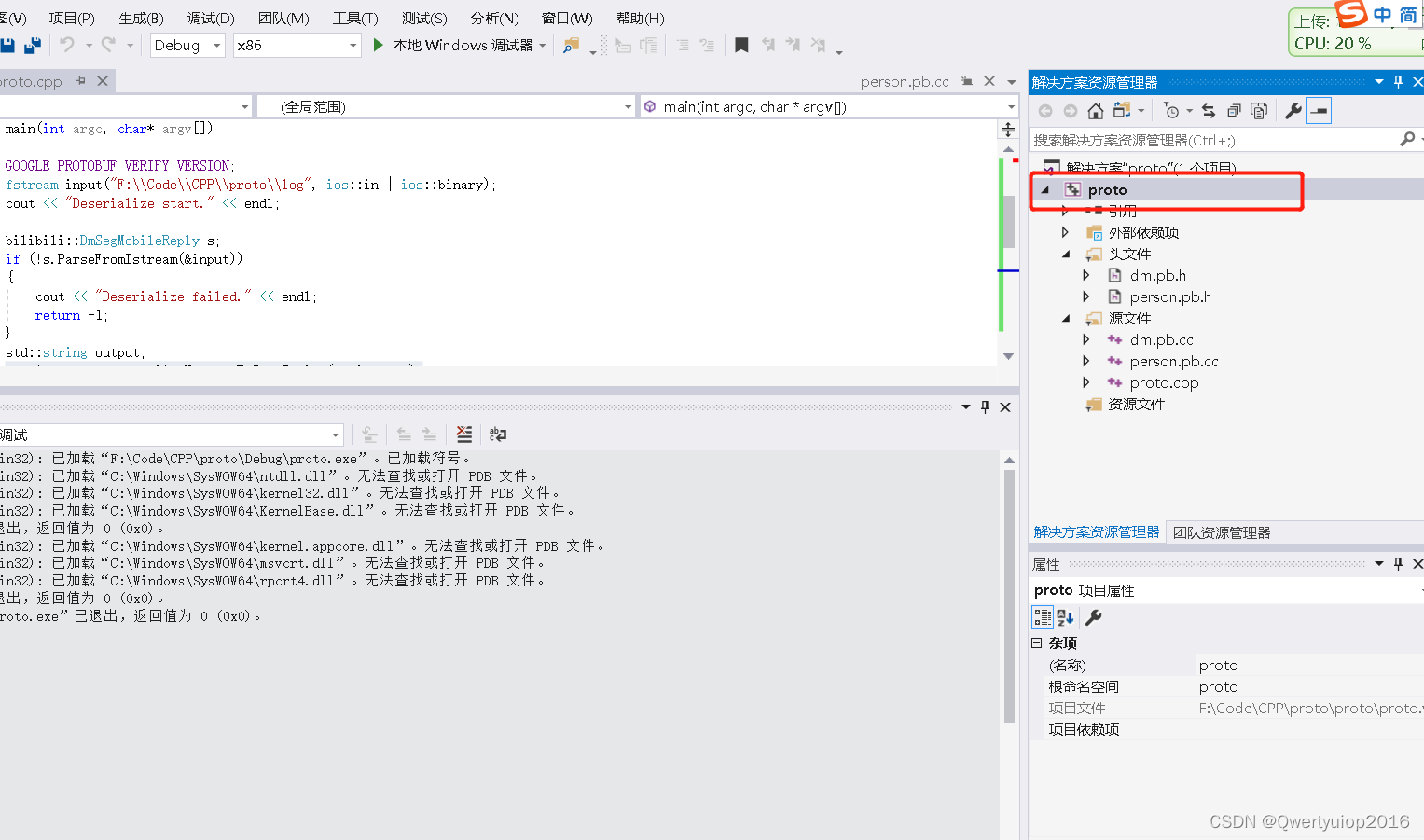Show categorized view in Properties panel
This screenshot has height=840, width=1424.
[1043, 617]
